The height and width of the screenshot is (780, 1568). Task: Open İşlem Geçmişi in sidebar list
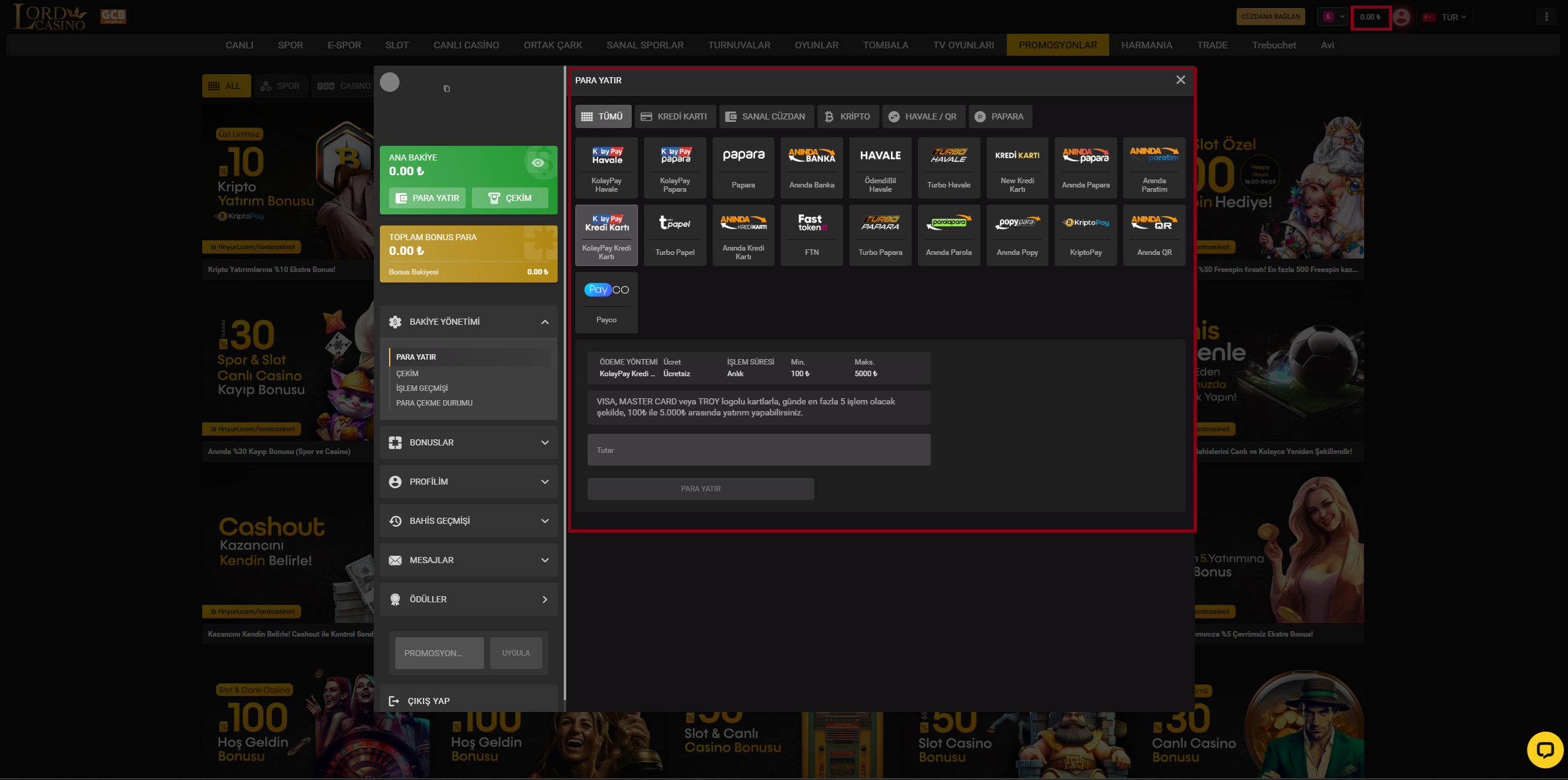[x=422, y=388]
